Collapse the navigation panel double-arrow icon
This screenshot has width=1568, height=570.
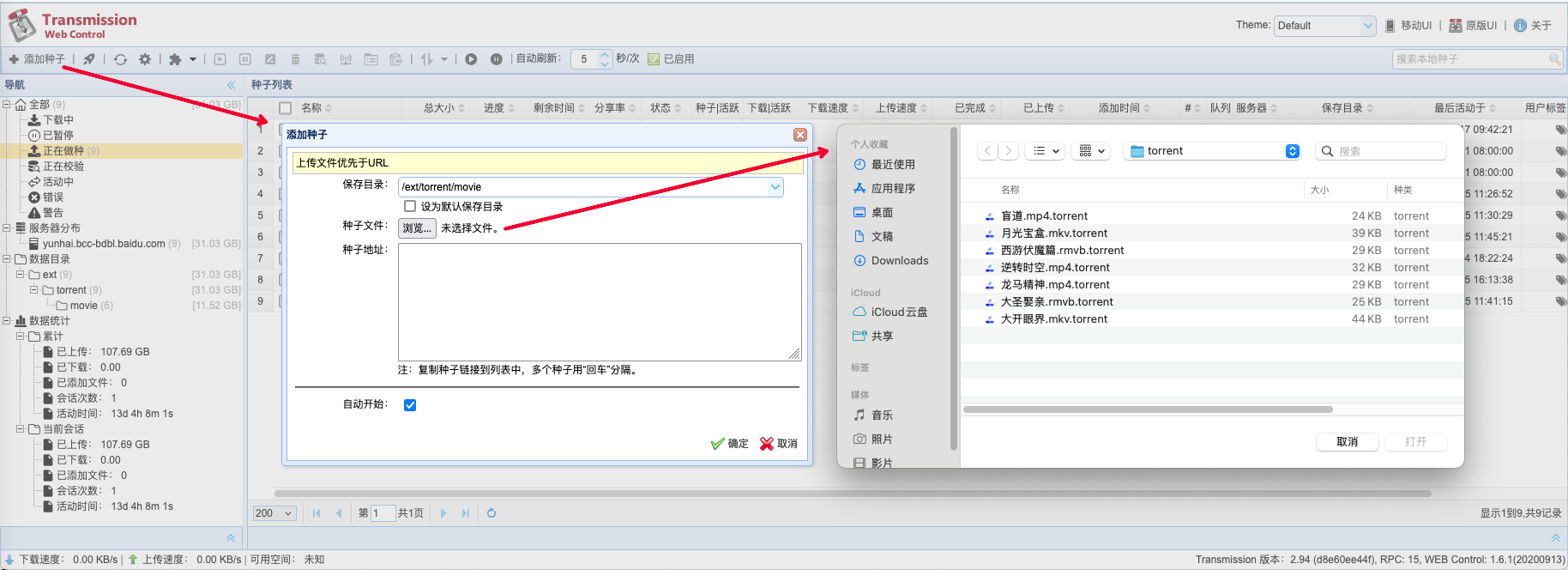coord(231,85)
